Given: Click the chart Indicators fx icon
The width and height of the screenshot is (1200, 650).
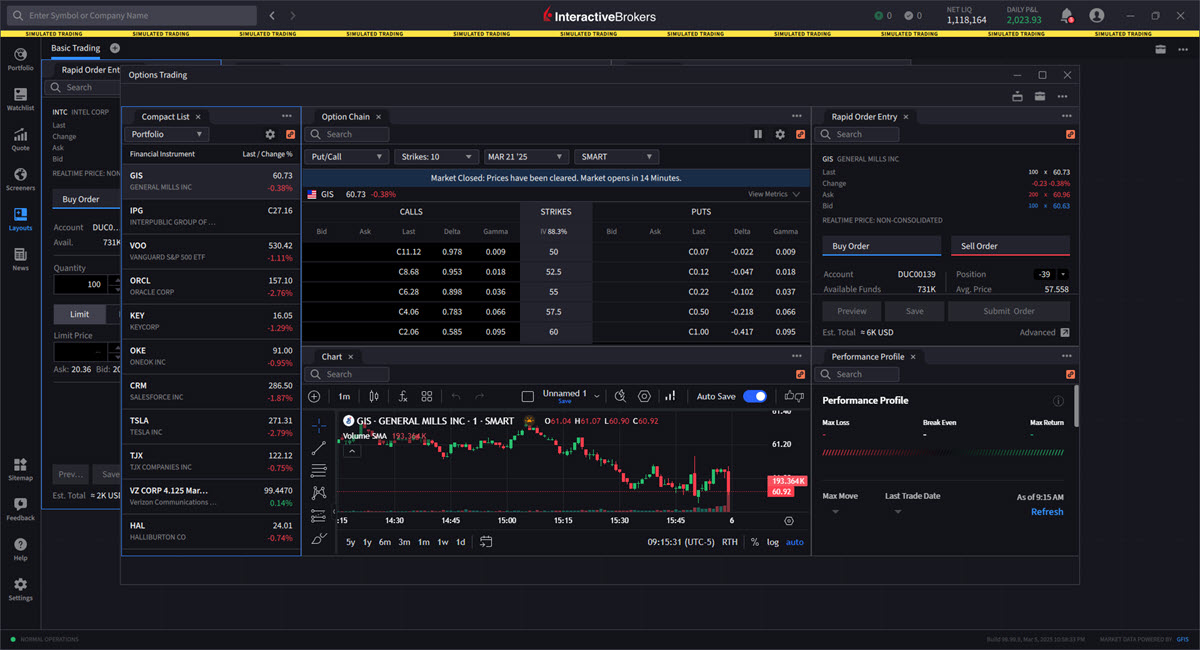Looking at the screenshot, I should tap(403, 396).
